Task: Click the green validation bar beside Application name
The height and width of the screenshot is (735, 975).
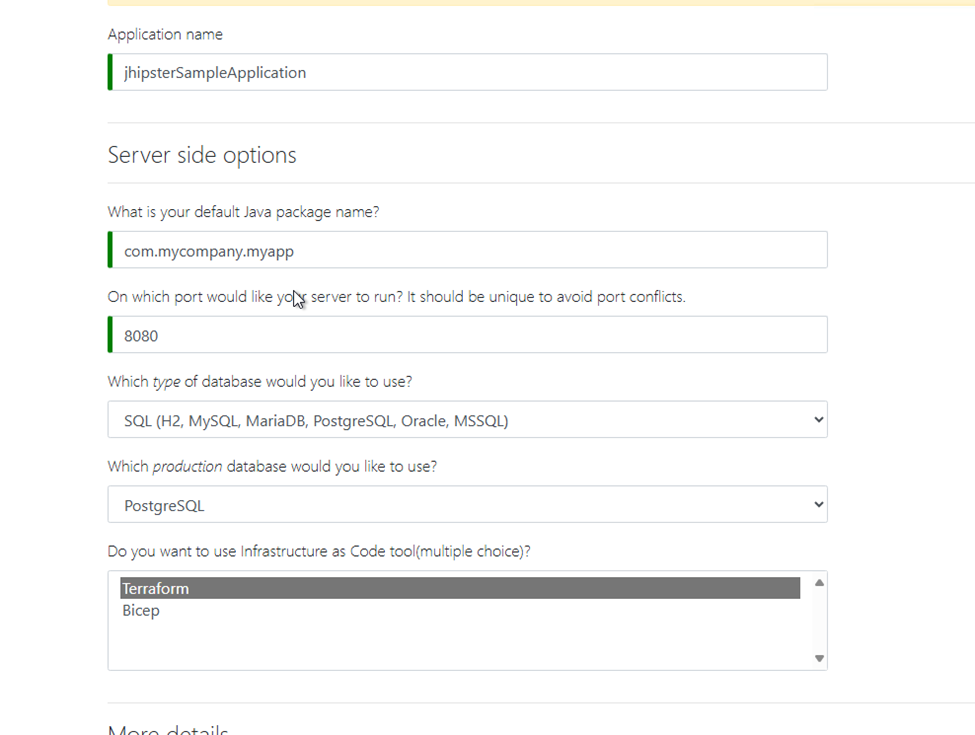Action: [110, 72]
